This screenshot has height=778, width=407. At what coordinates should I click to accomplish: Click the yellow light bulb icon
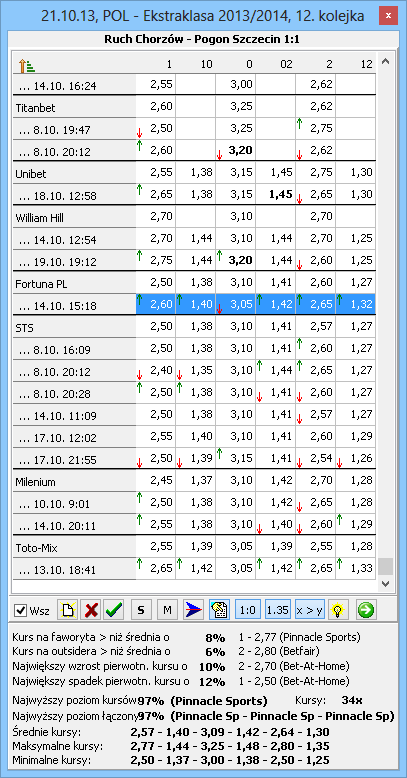(x=338, y=609)
